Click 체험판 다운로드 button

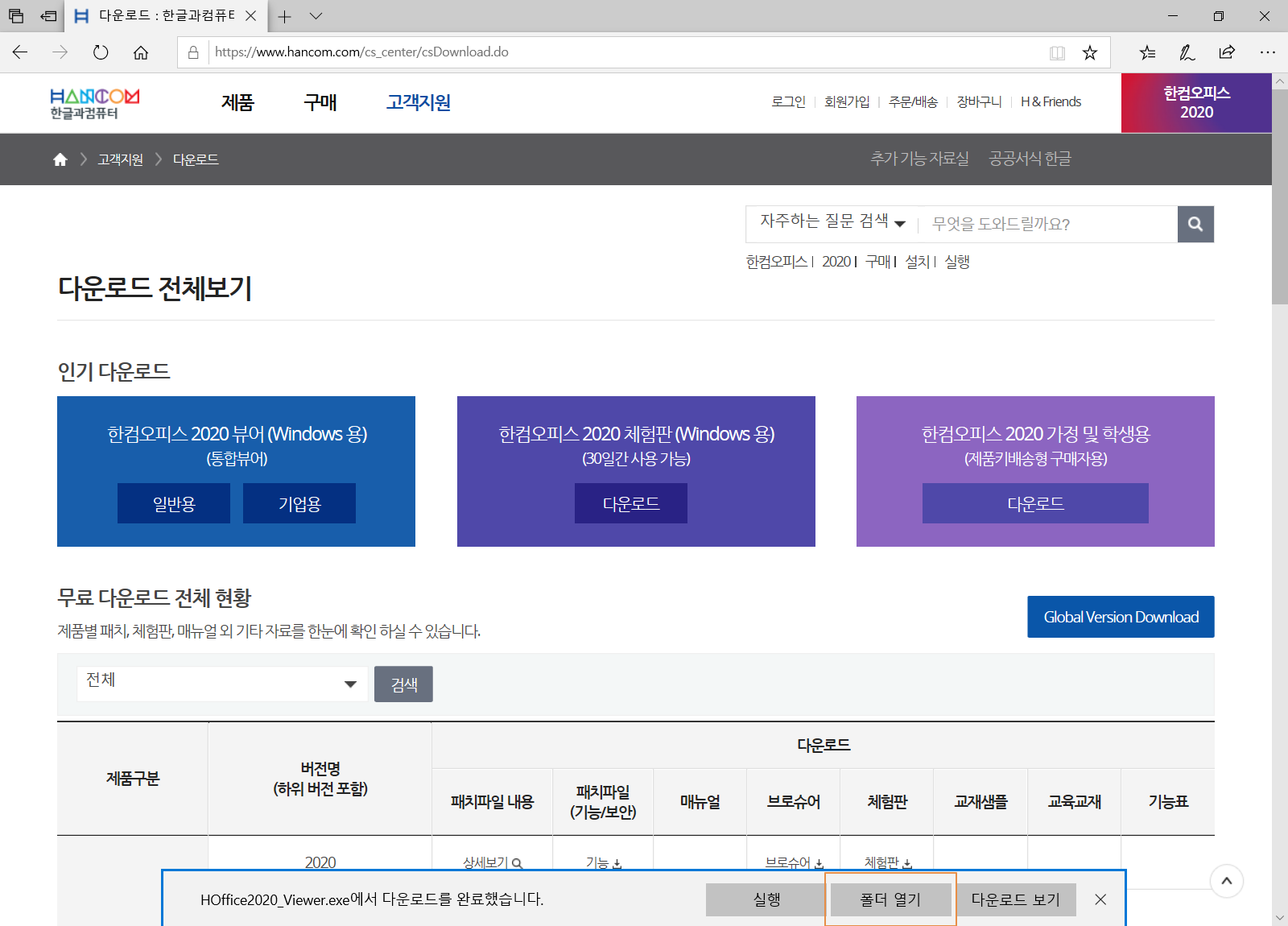(x=631, y=503)
